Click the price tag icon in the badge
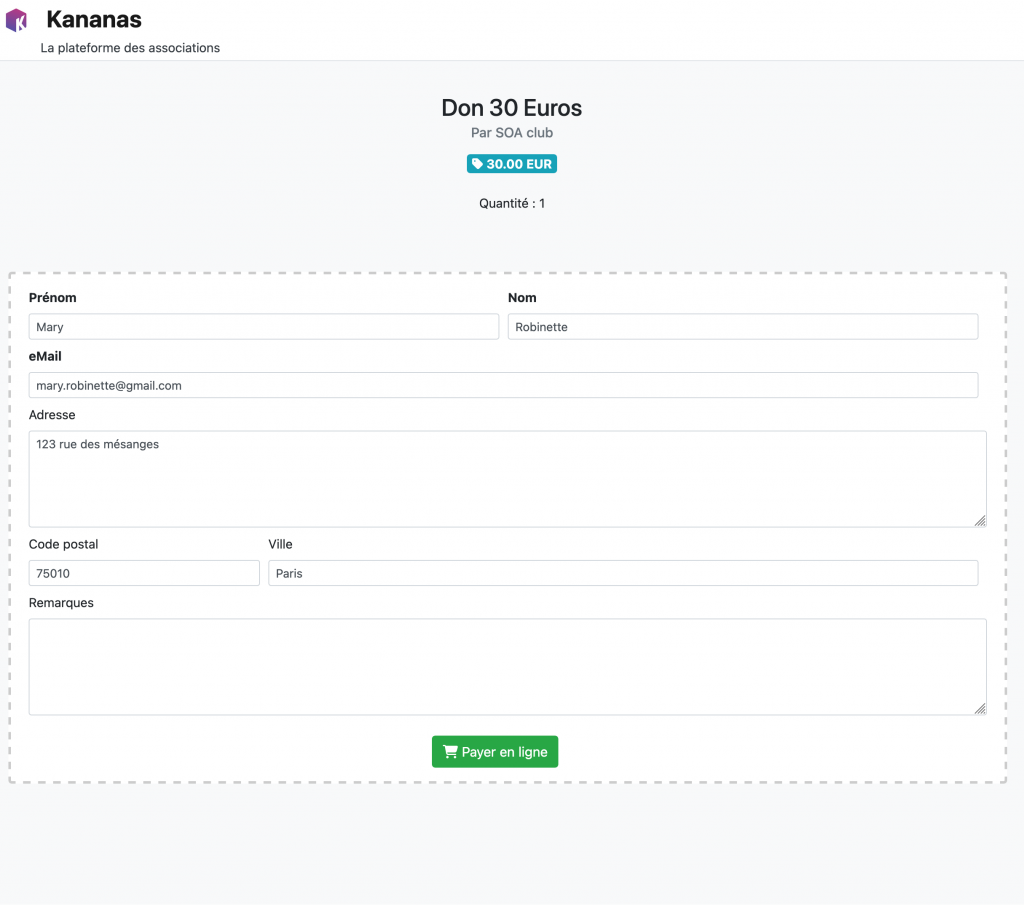 coord(477,164)
